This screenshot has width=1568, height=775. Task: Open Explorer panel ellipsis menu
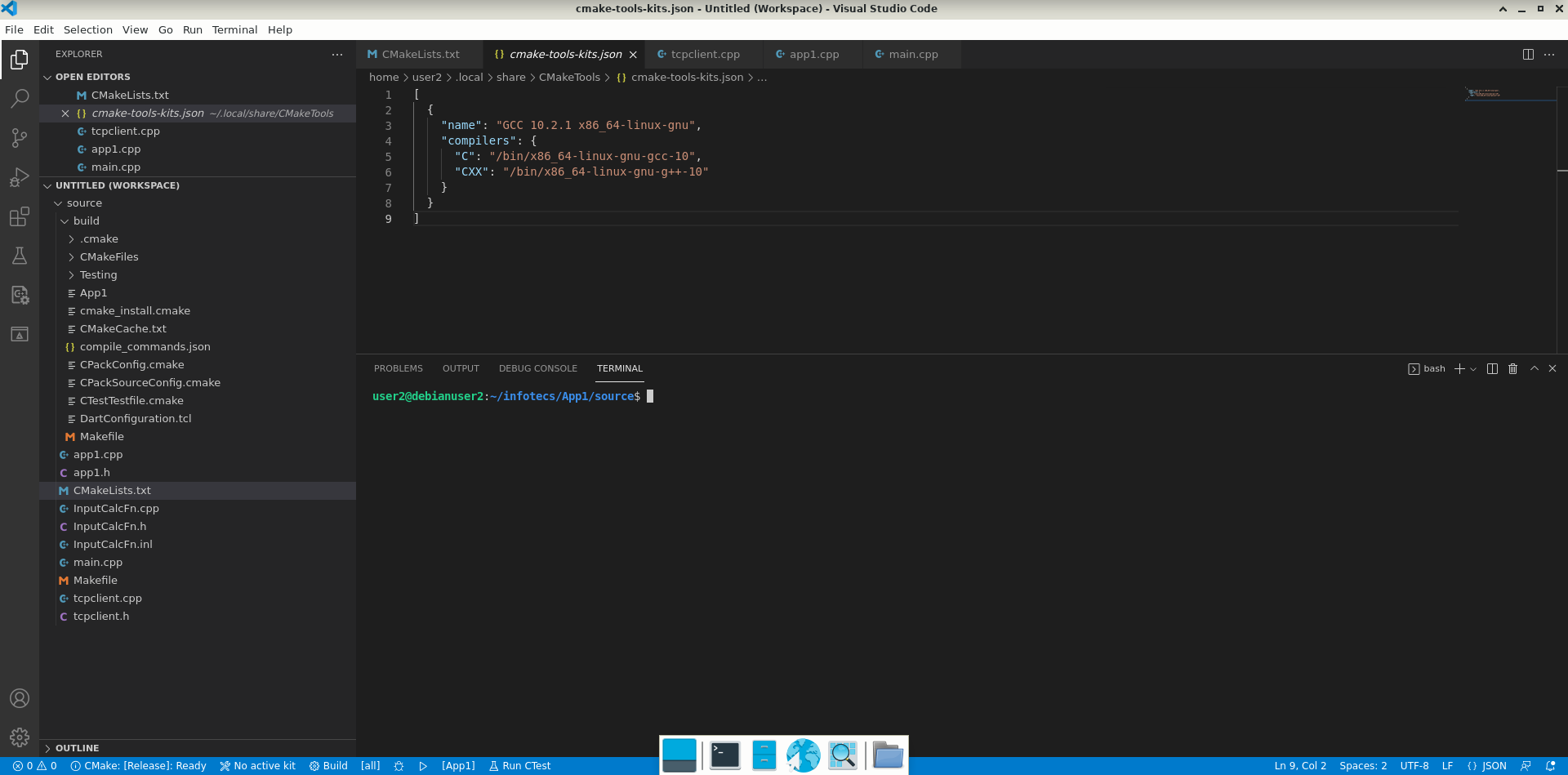coord(337,54)
